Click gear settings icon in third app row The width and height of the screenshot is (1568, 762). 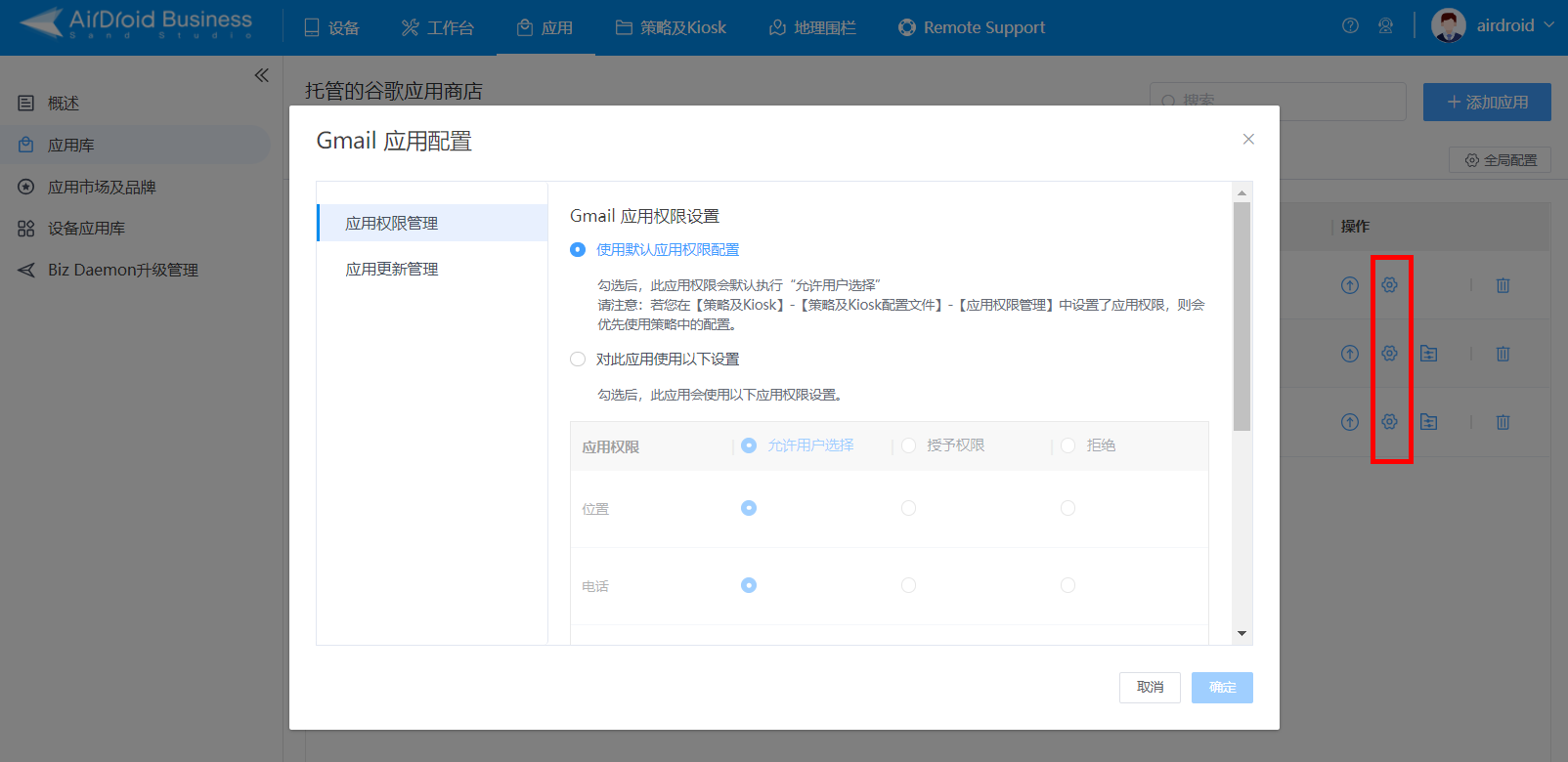pyautogui.click(x=1389, y=422)
